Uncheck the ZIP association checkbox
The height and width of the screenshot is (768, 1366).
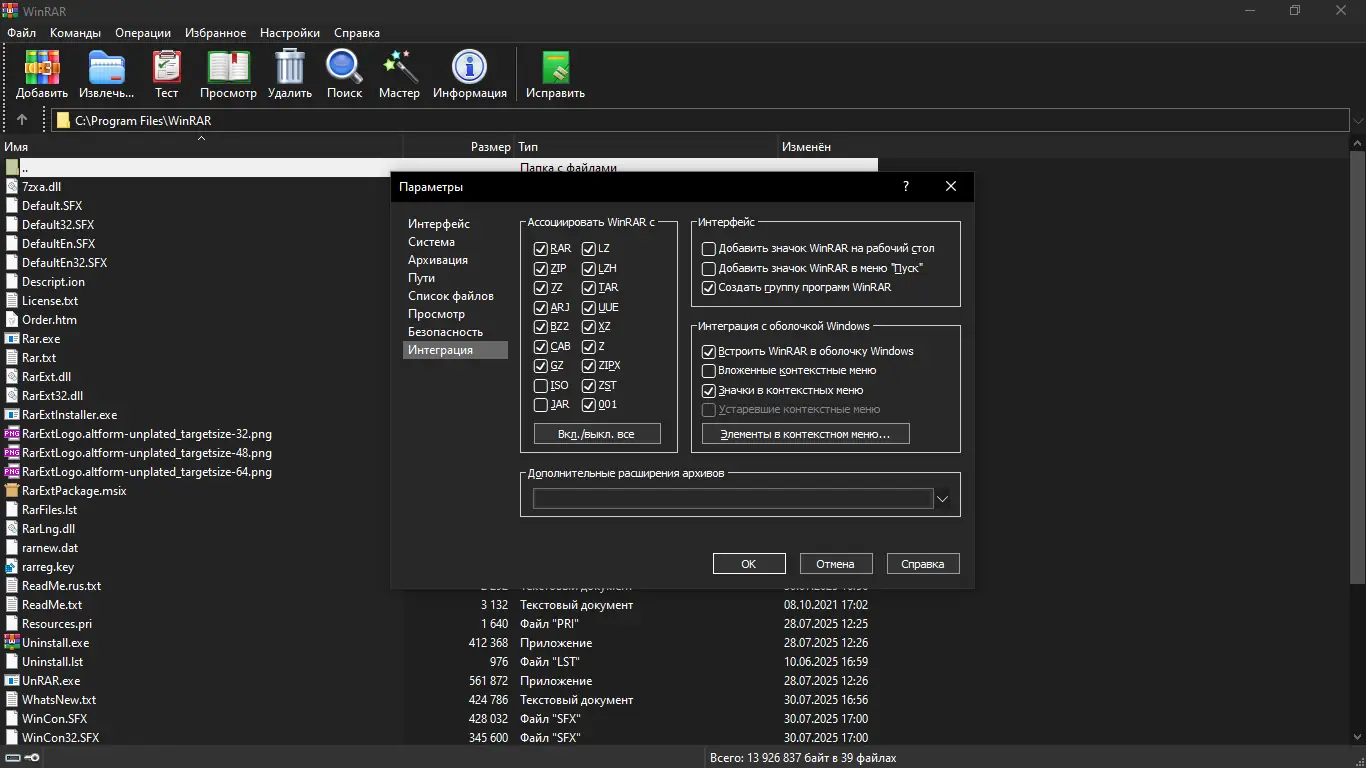pos(541,269)
